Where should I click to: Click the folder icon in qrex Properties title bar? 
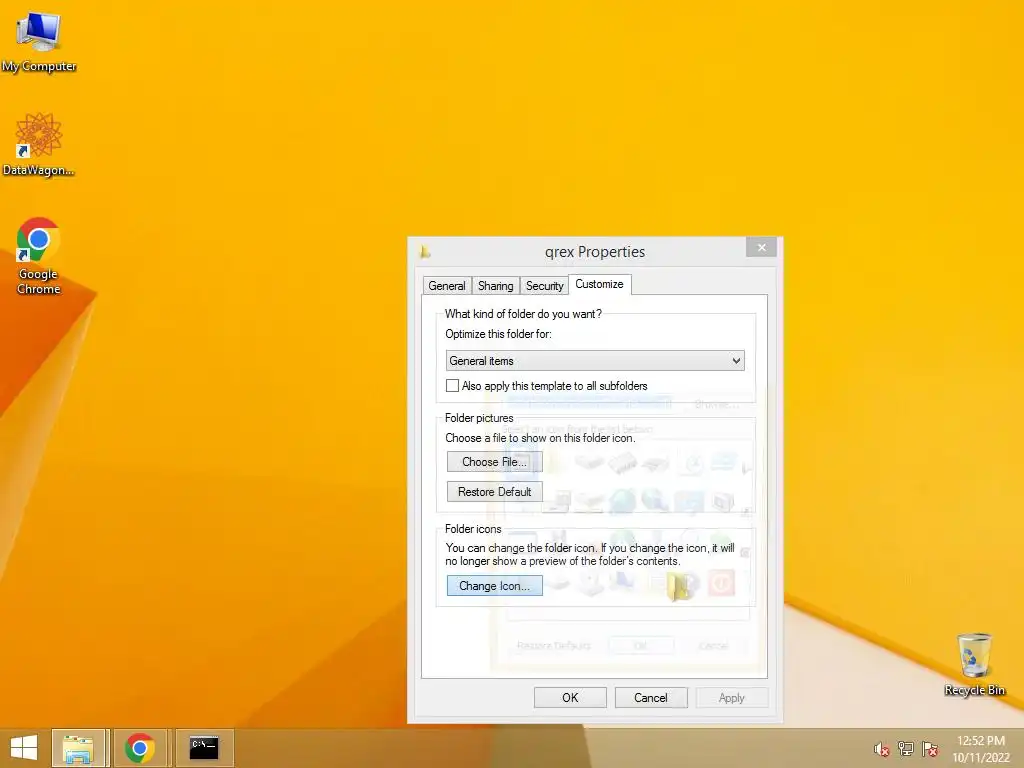[424, 252]
